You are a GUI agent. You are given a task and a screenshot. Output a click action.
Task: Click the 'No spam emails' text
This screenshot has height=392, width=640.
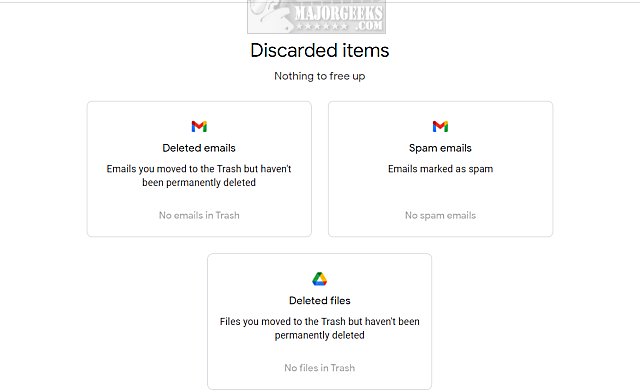pyautogui.click(x=440, y=215)
